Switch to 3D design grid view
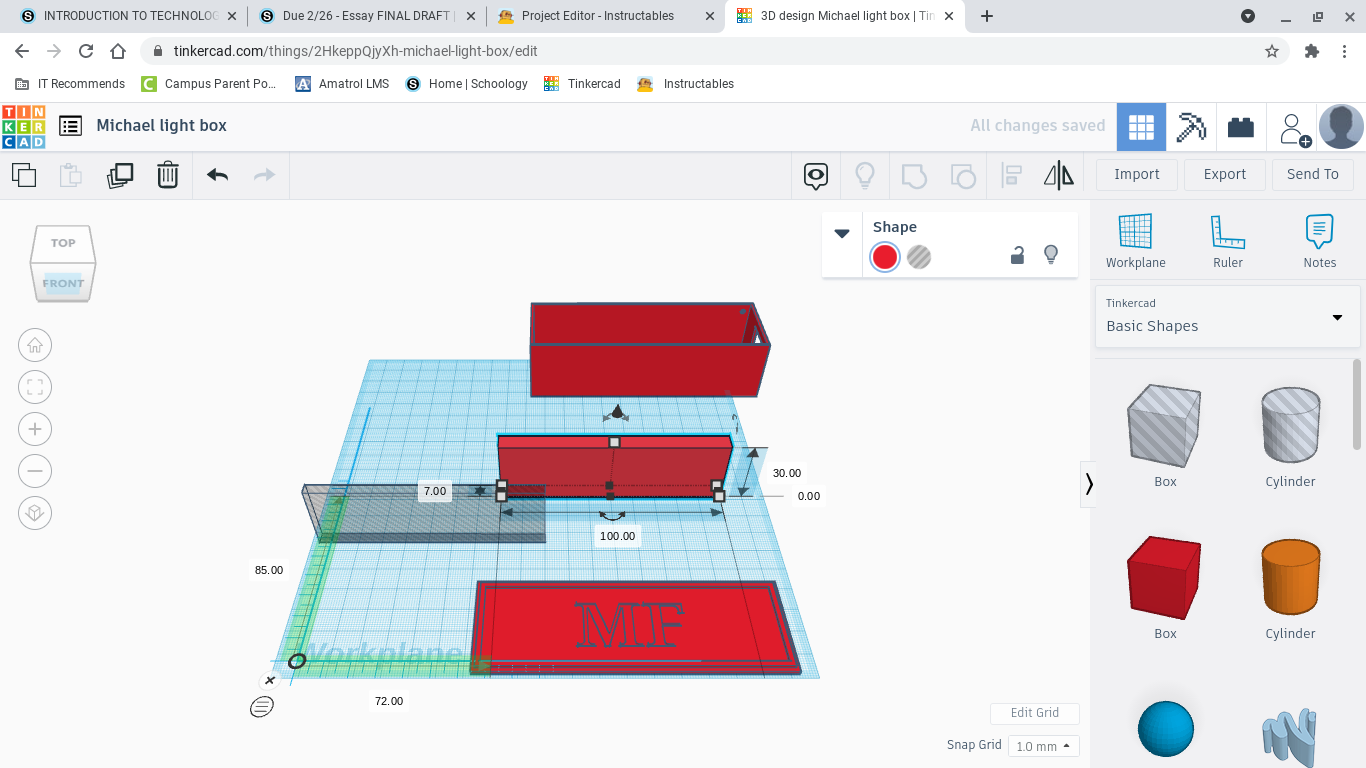Screen dimensions: 1366x768 click(x=1141, y=127)
